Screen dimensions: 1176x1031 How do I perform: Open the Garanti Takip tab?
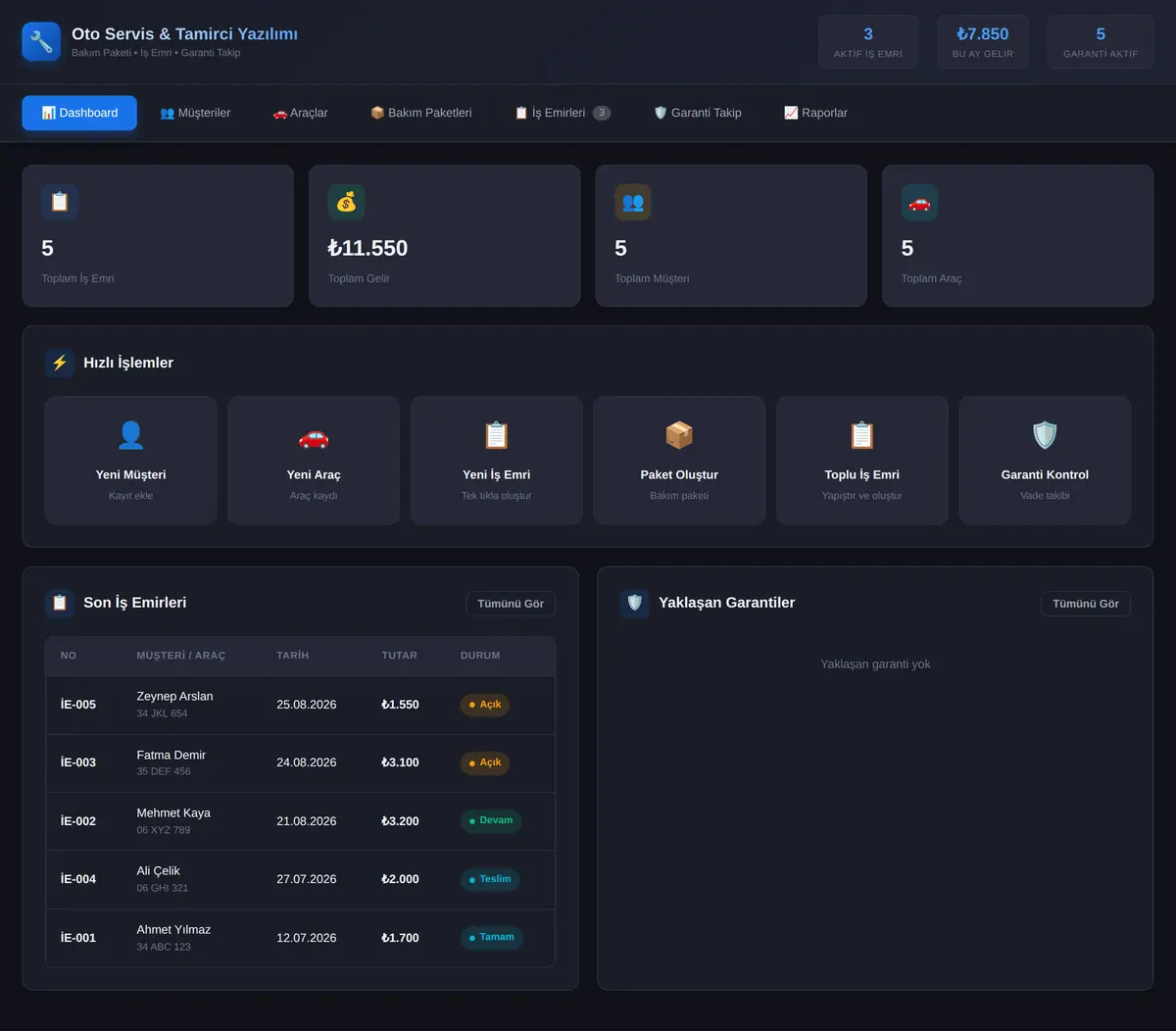click(x=698, y=113)
